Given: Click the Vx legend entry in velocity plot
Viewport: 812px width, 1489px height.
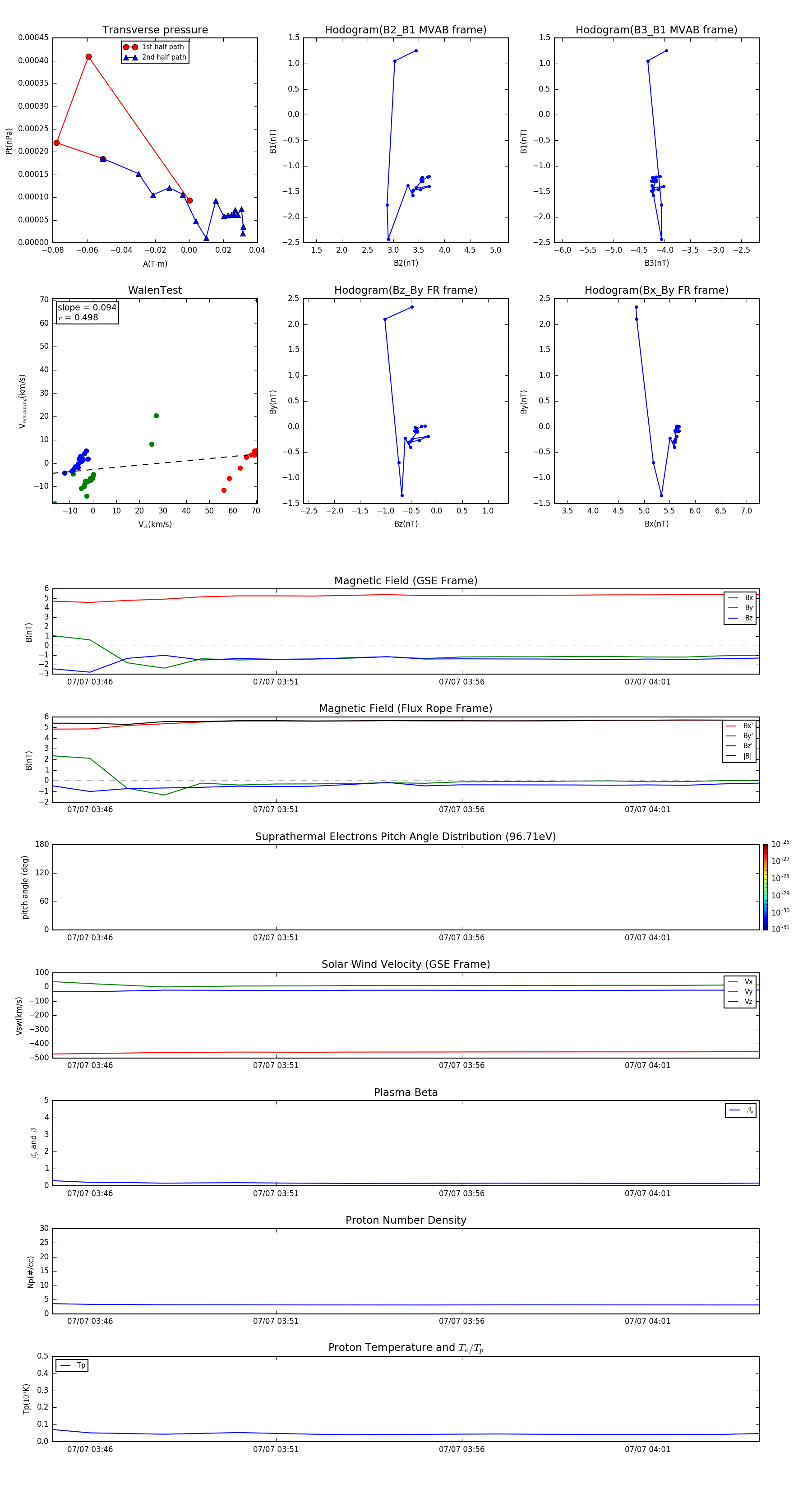Looking at the screenshot, I should (740, 981).
